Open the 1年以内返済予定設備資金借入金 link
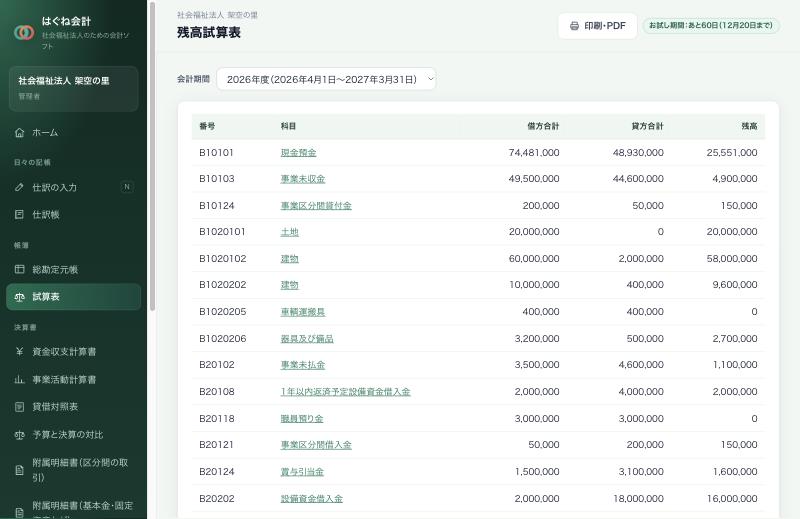Image resolution: width=800 pixels, height=519 pixels. click(345, 391)
